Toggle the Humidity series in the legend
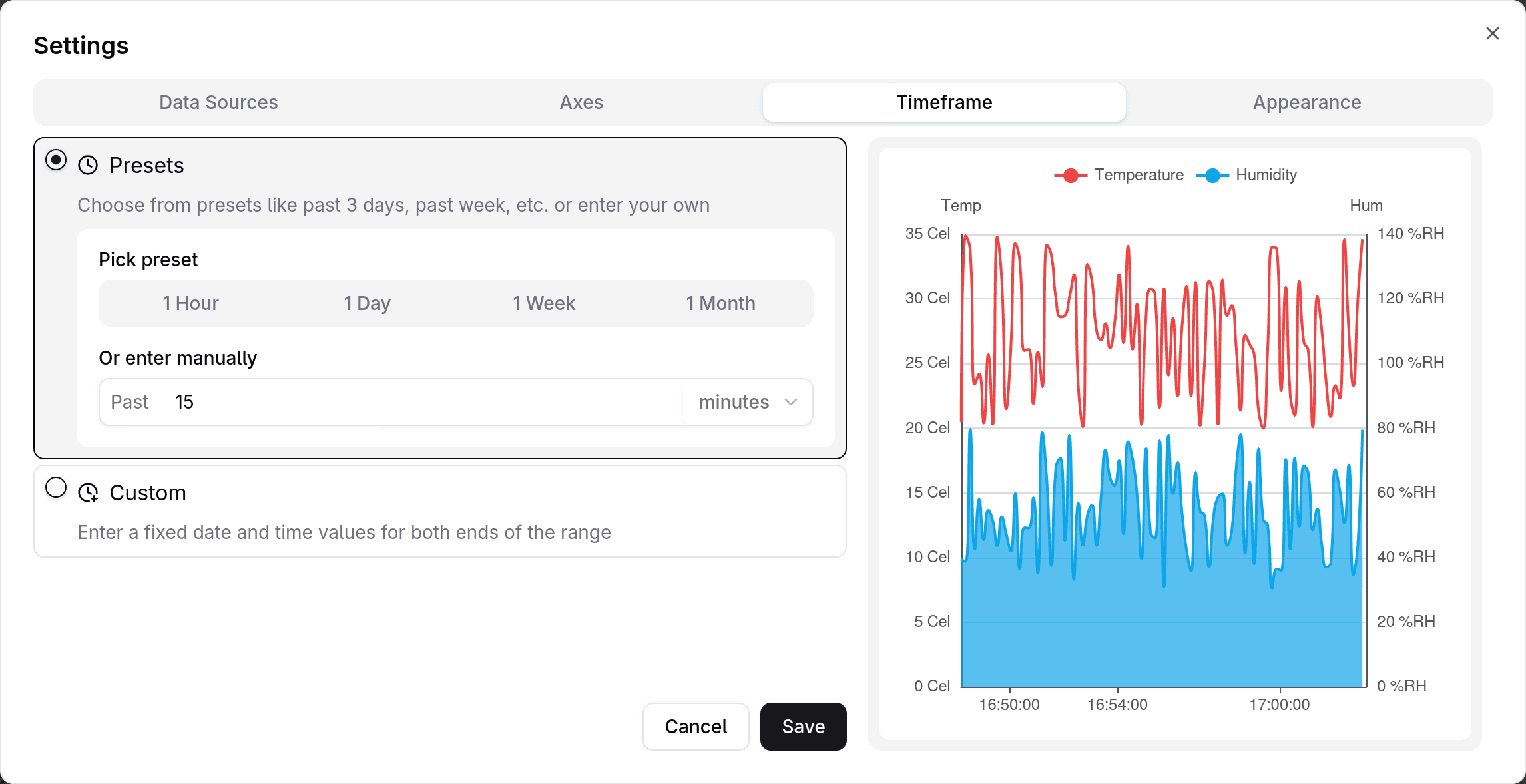 [1265, 175]
